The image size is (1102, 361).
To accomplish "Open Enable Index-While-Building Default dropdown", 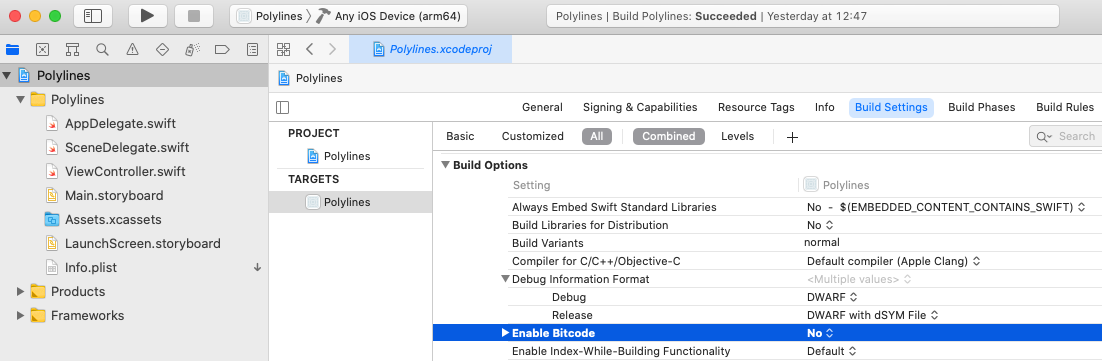I will click(831, 351).
